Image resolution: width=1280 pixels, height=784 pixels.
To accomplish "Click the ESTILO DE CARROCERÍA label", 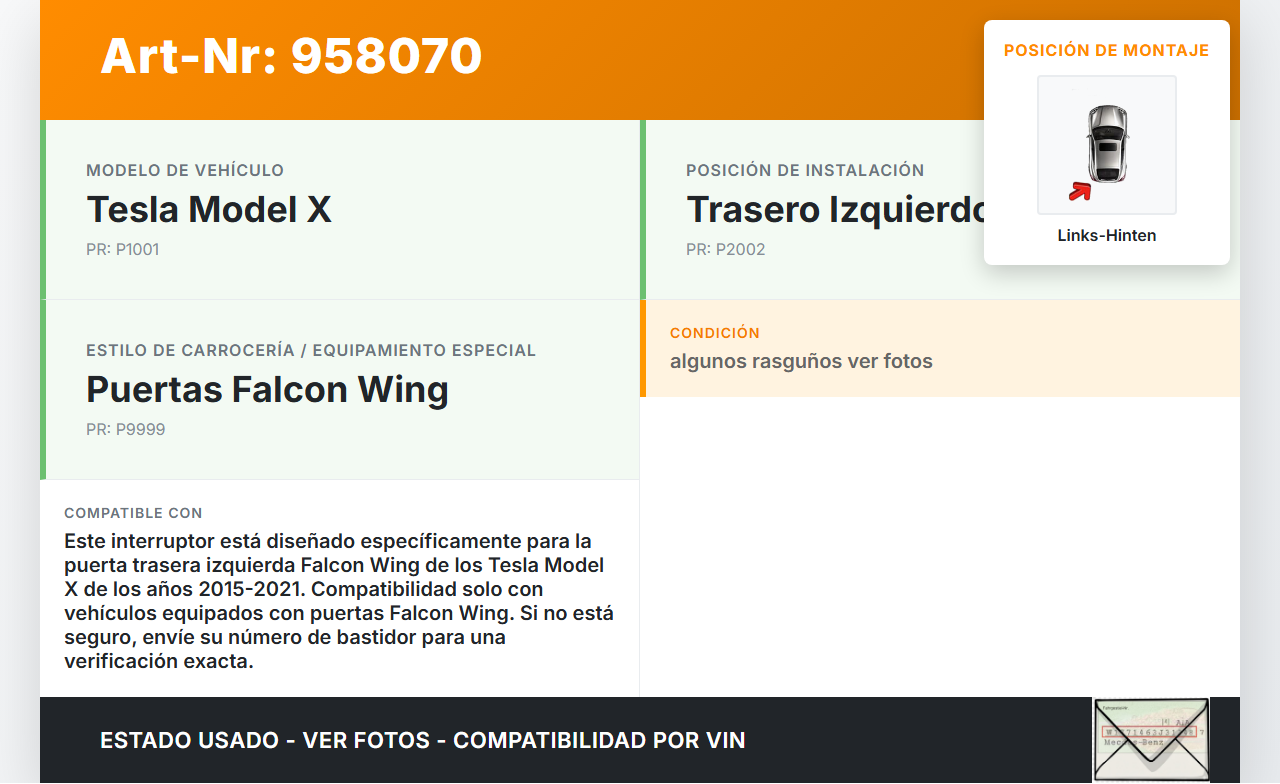I will pos(311,351).
